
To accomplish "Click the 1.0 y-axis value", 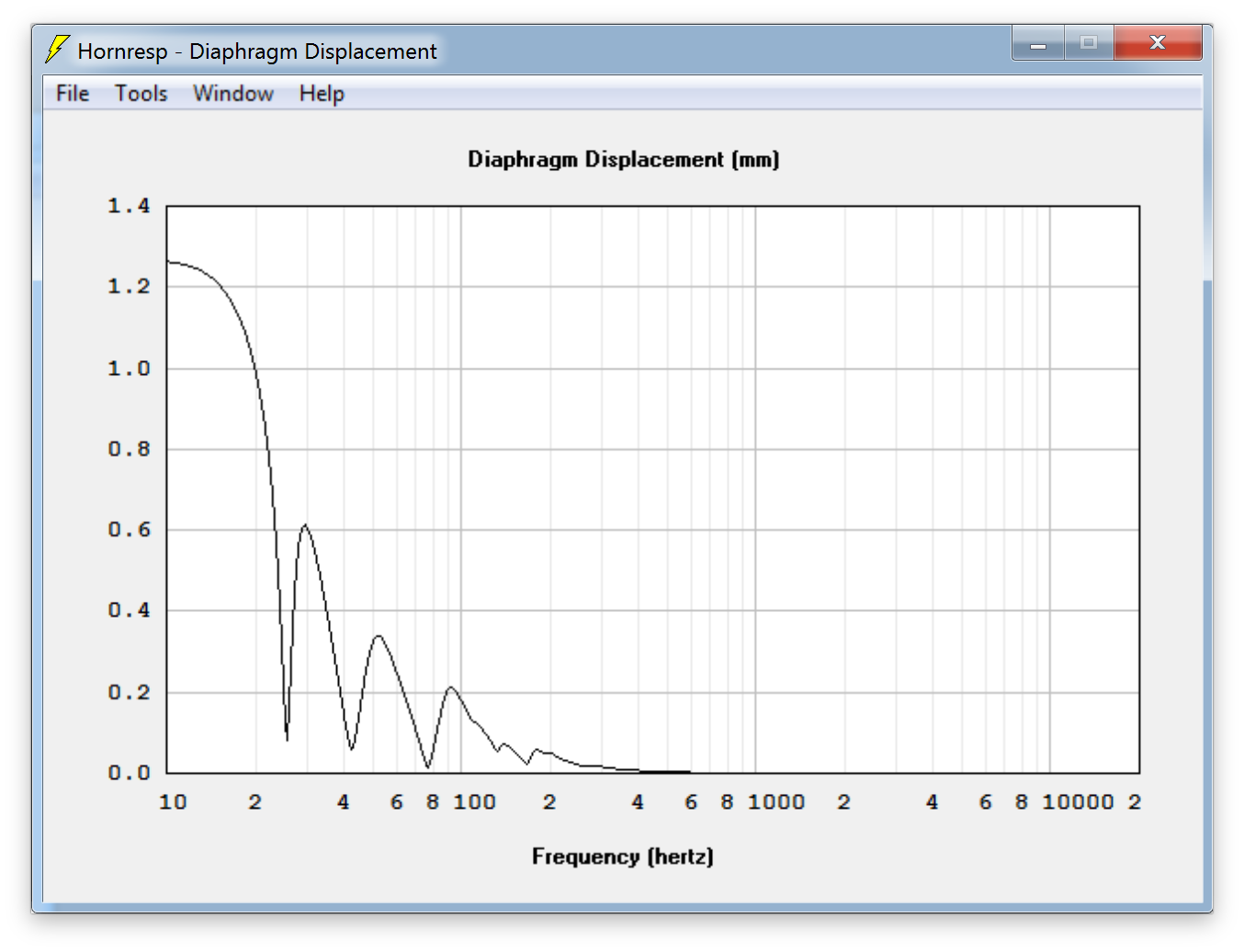I will [x=129, y=368].
